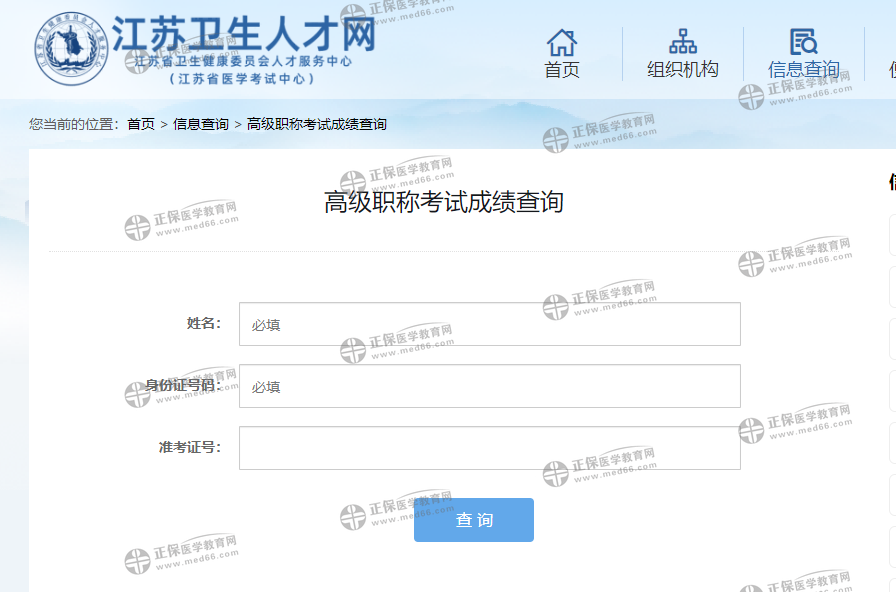Click the empty 准考证号 input field
The image size is (896, 592).
tap(489, 447)
